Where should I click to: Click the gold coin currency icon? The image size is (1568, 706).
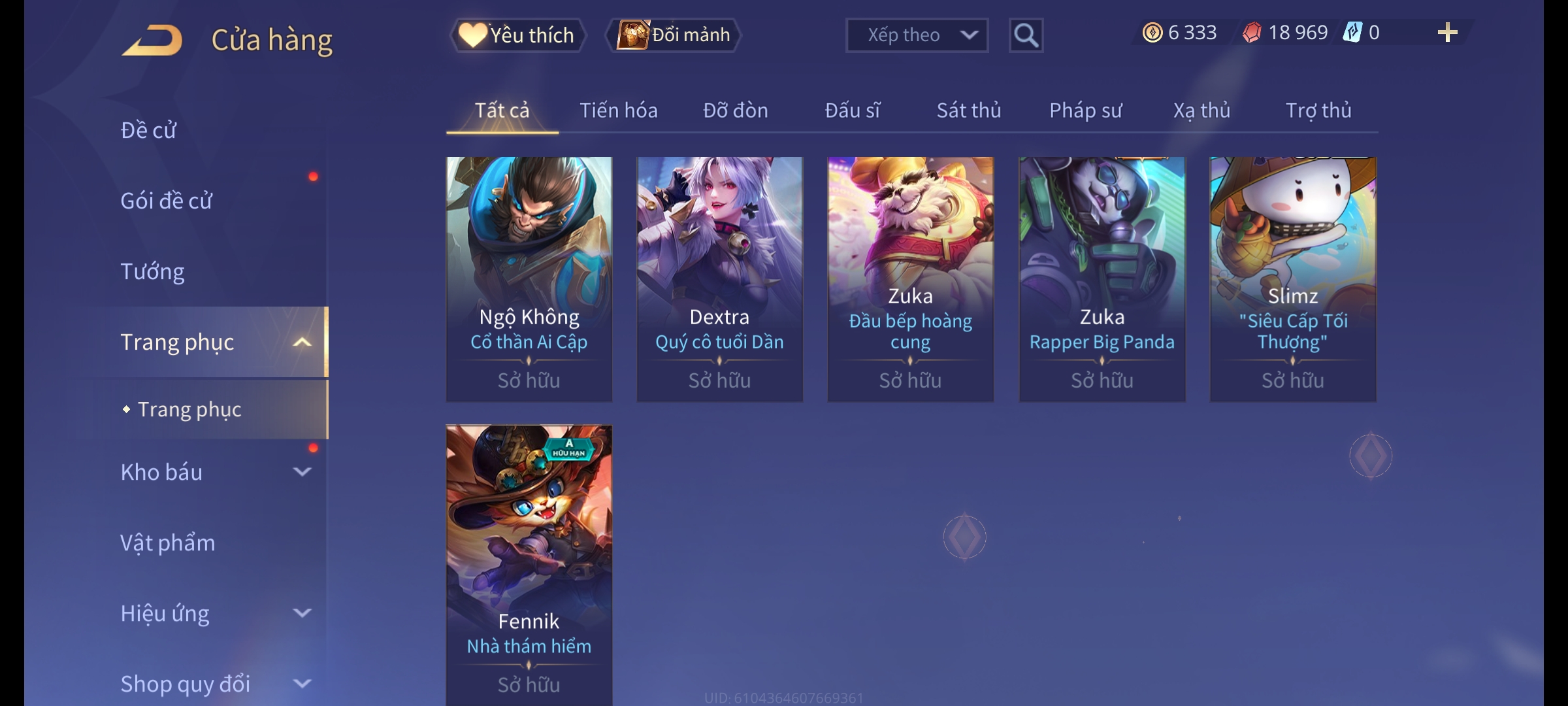1152,33
